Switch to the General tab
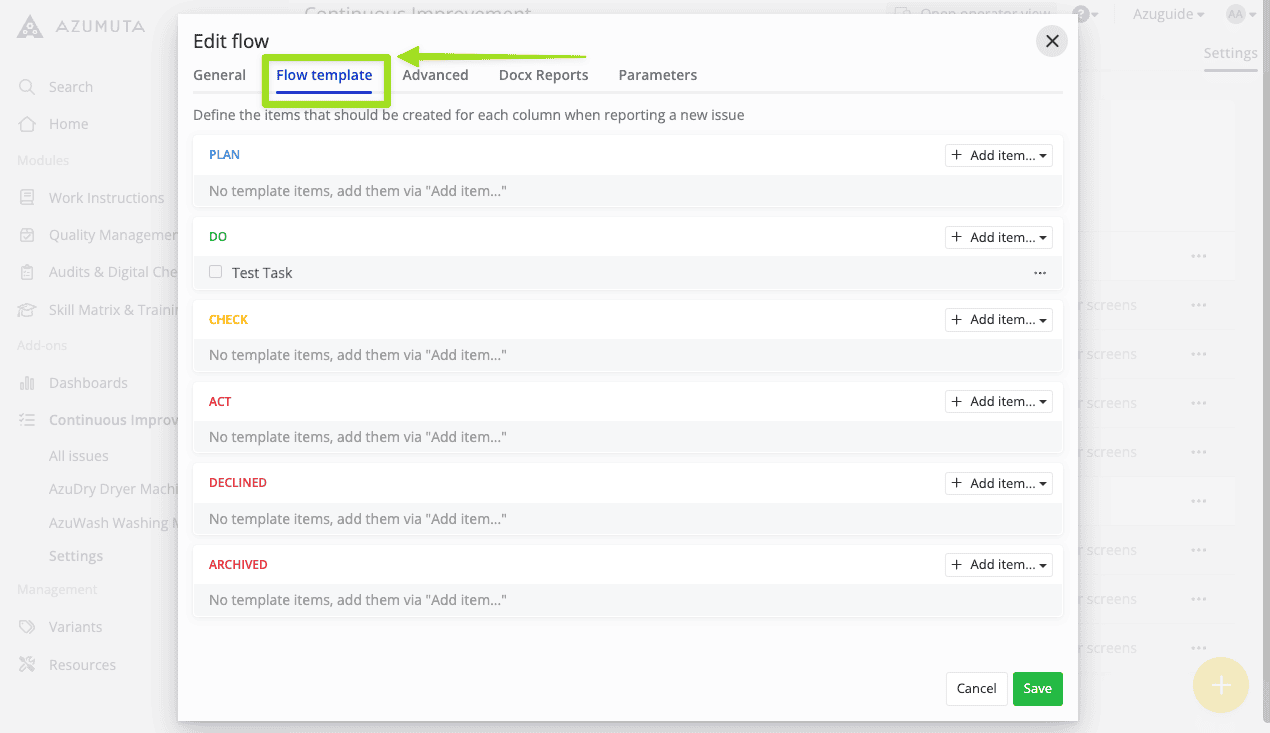 (219, 75)
